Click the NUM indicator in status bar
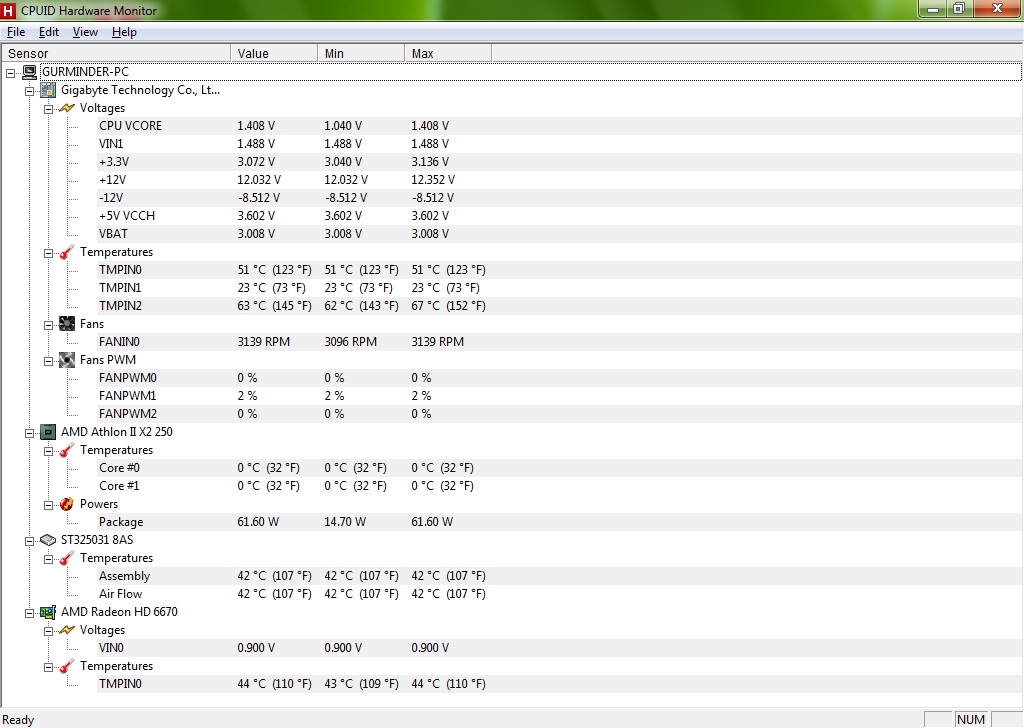This screenshot has height=728, width=1024. click(x=971, y=720)
